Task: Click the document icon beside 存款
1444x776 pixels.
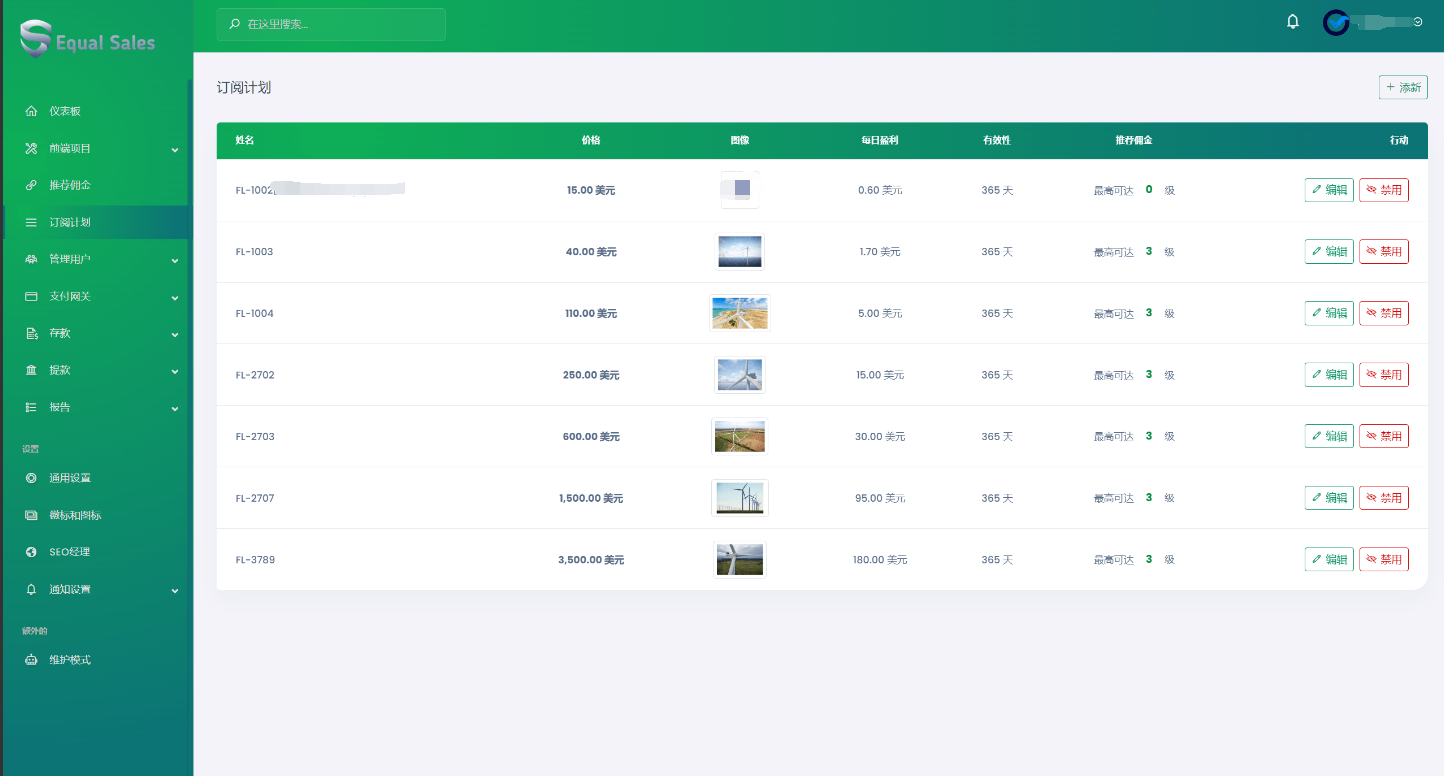Action: [31, 333]
